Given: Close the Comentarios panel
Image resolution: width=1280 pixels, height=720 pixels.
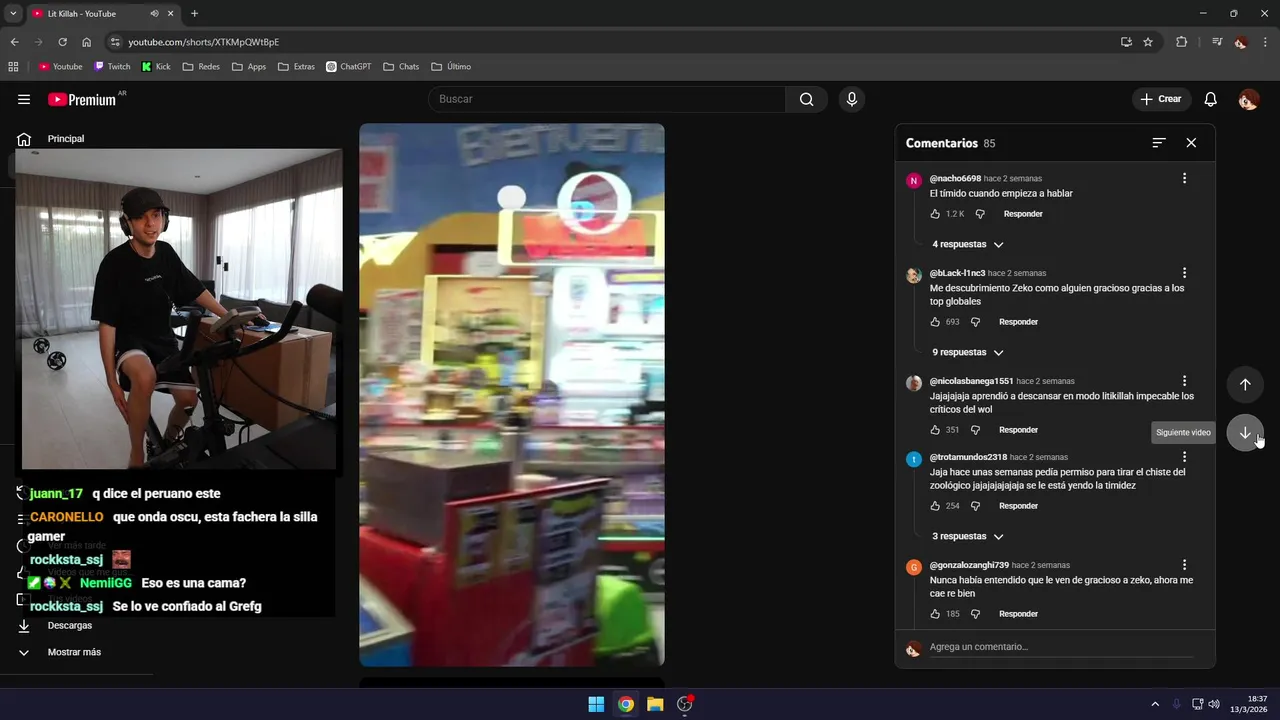Looking at the screenshot, I should [x=1191, y=143].
